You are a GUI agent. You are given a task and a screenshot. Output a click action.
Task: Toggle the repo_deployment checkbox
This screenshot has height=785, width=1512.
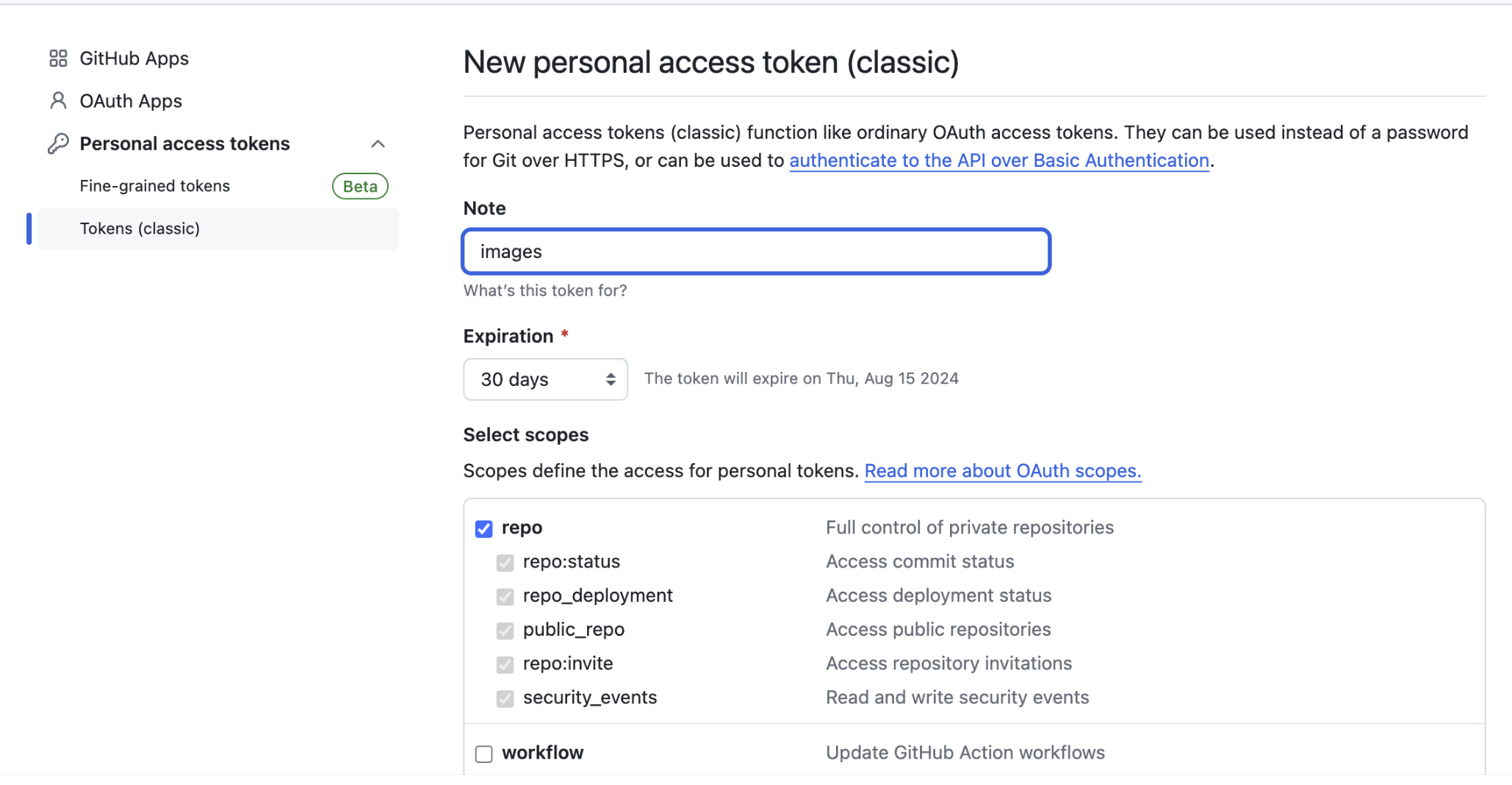coord(505,596)
